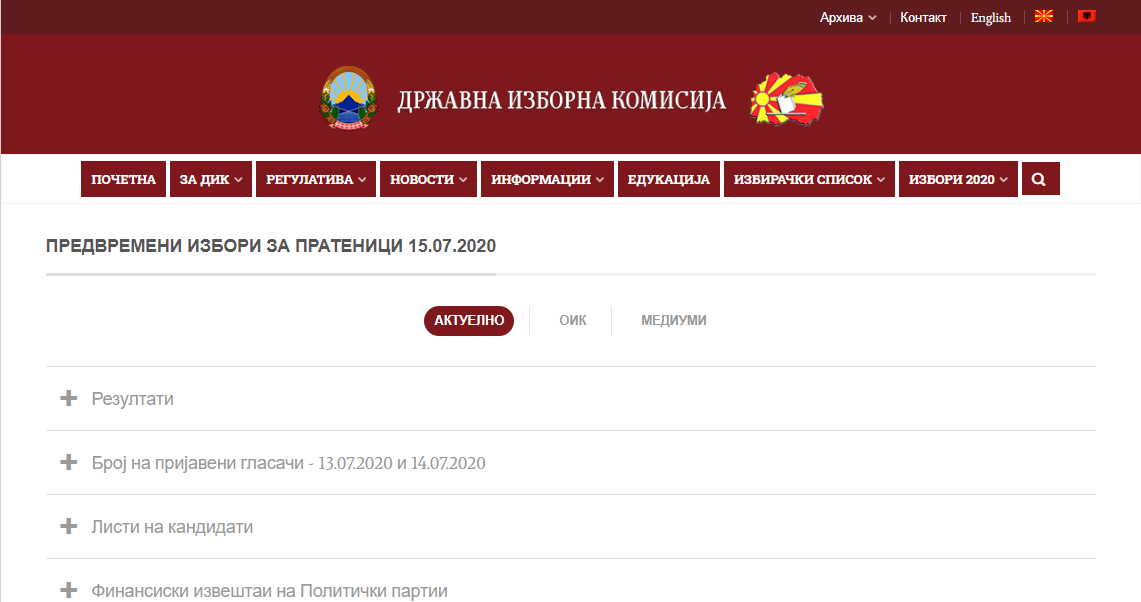Open the Архива dropdown in top bar

coord(847,17)
